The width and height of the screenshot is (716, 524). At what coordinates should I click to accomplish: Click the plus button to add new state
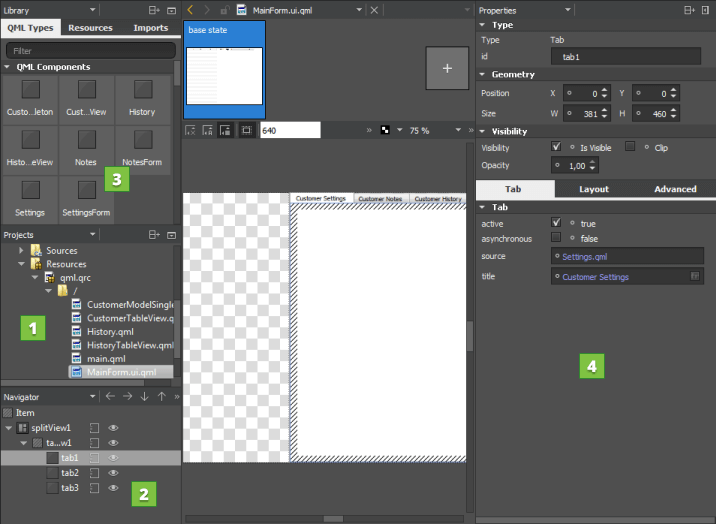446,68
